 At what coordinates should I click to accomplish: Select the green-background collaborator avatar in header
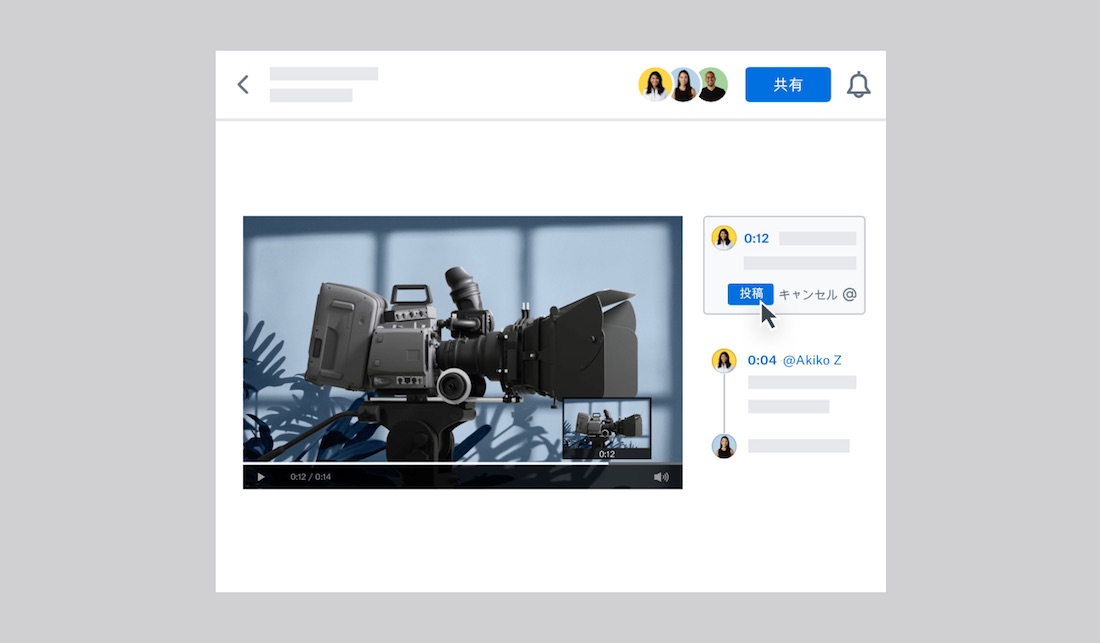[x=712, y=85]
